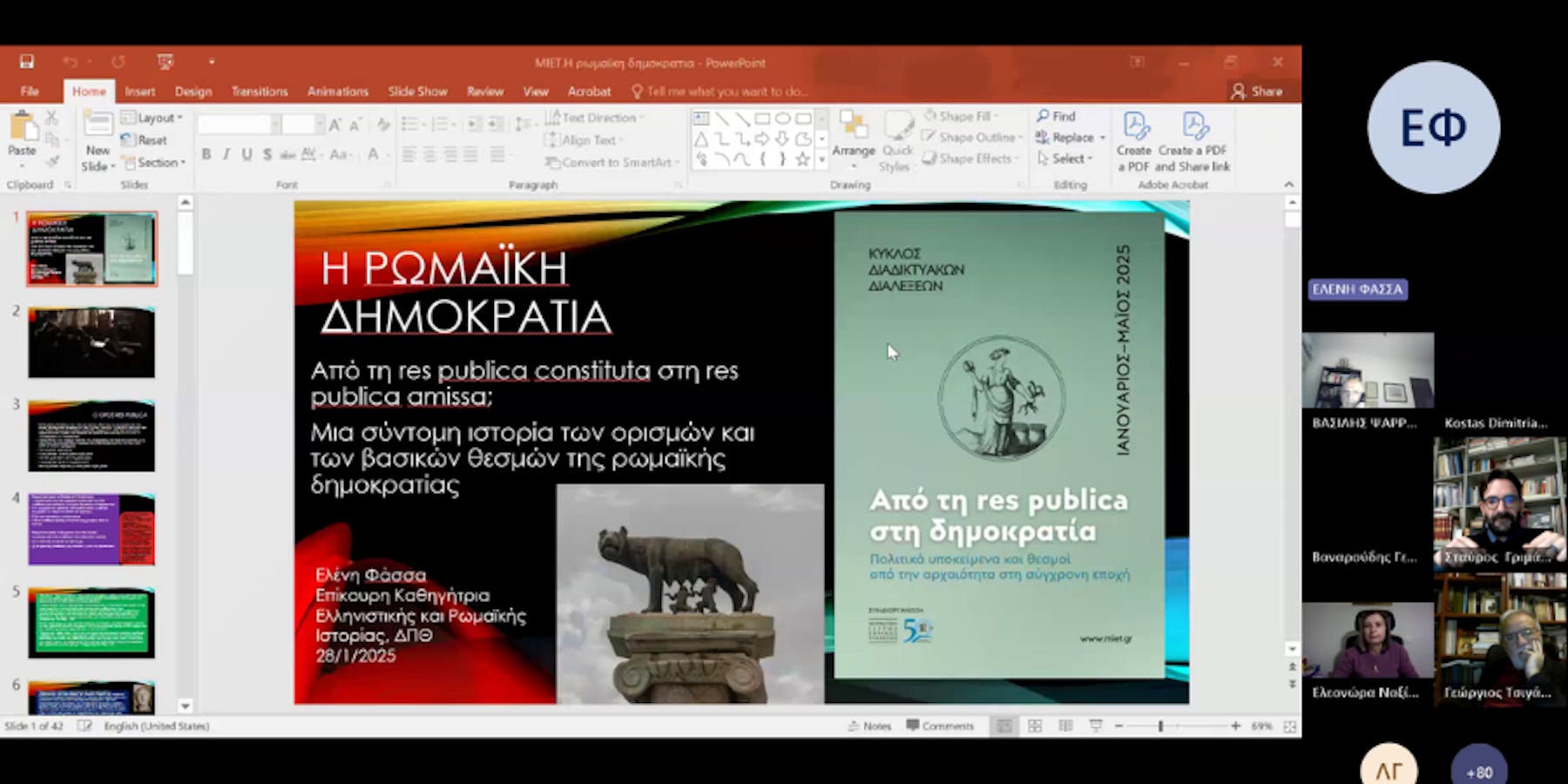The image size is (1568, 784).
Task: Toggle italic formatting
Action: 226,152
